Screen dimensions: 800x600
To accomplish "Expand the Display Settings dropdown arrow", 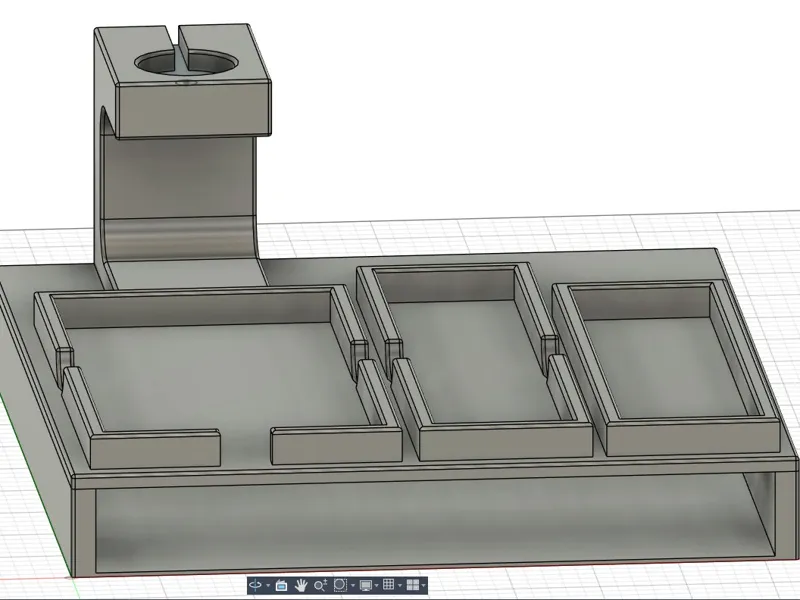I will coord(377,585).
